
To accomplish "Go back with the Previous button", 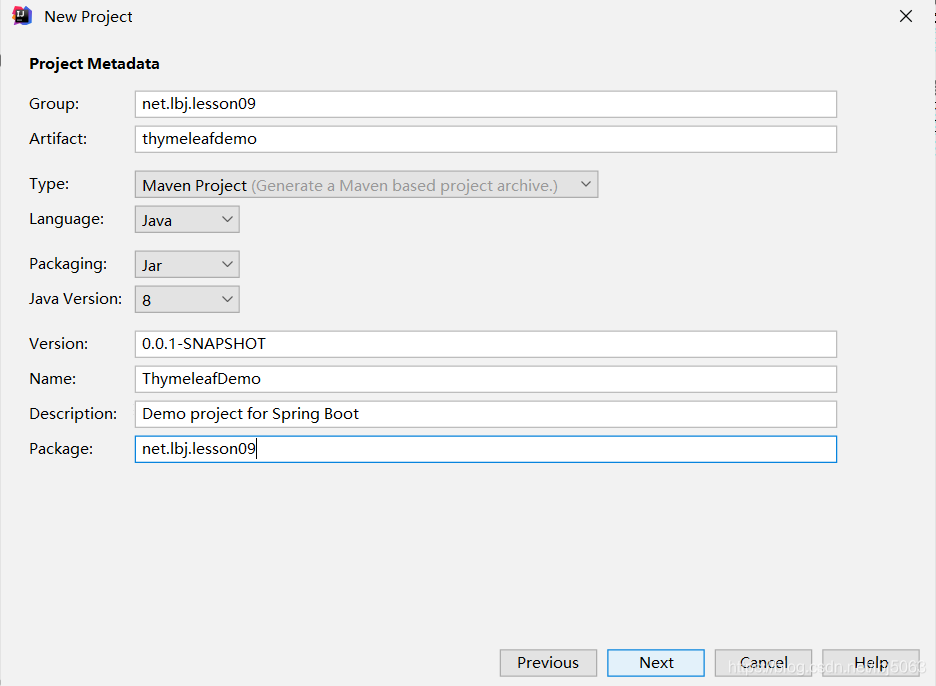I will pos(548,663).
